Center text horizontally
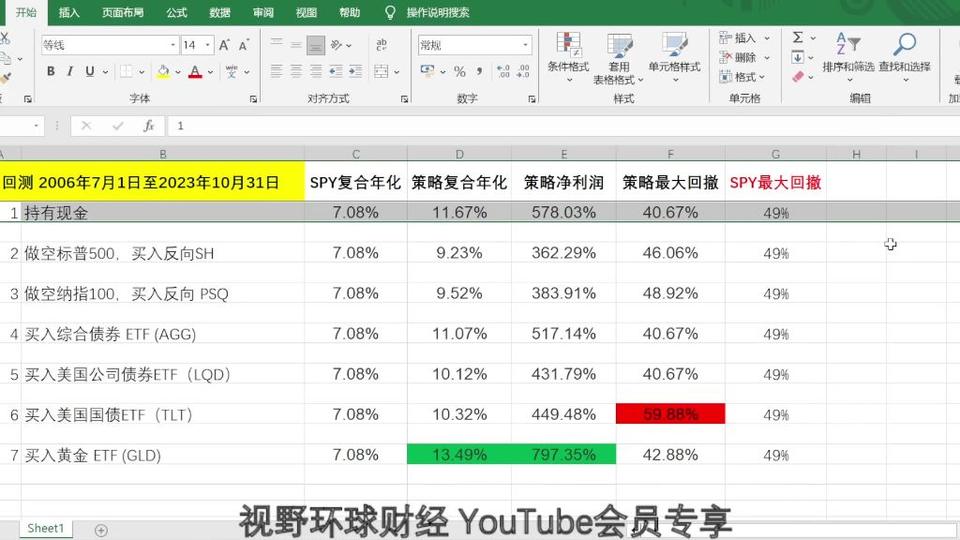This screenshot has width=960, height=540. click(x=296, y=72)
